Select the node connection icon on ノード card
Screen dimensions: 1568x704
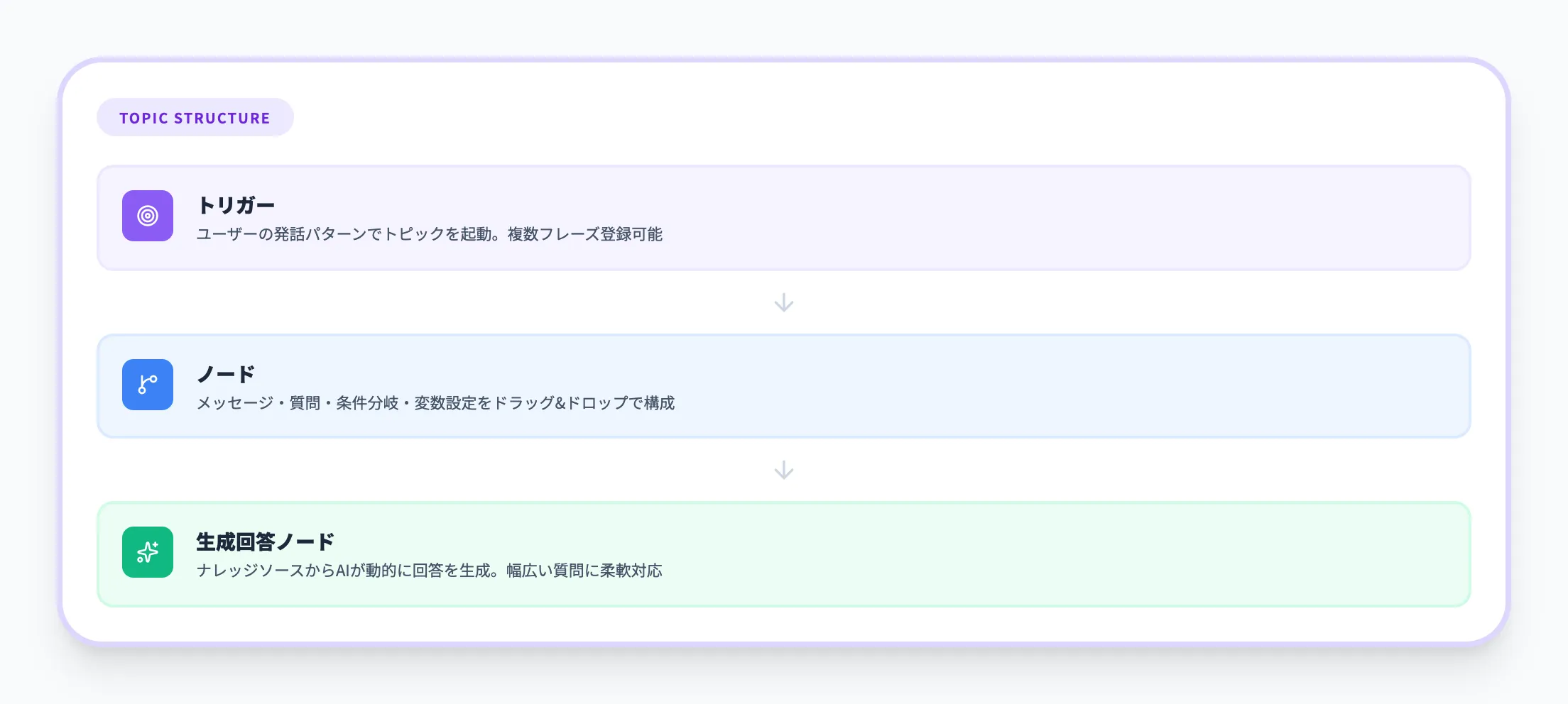(x=147, y=385)
